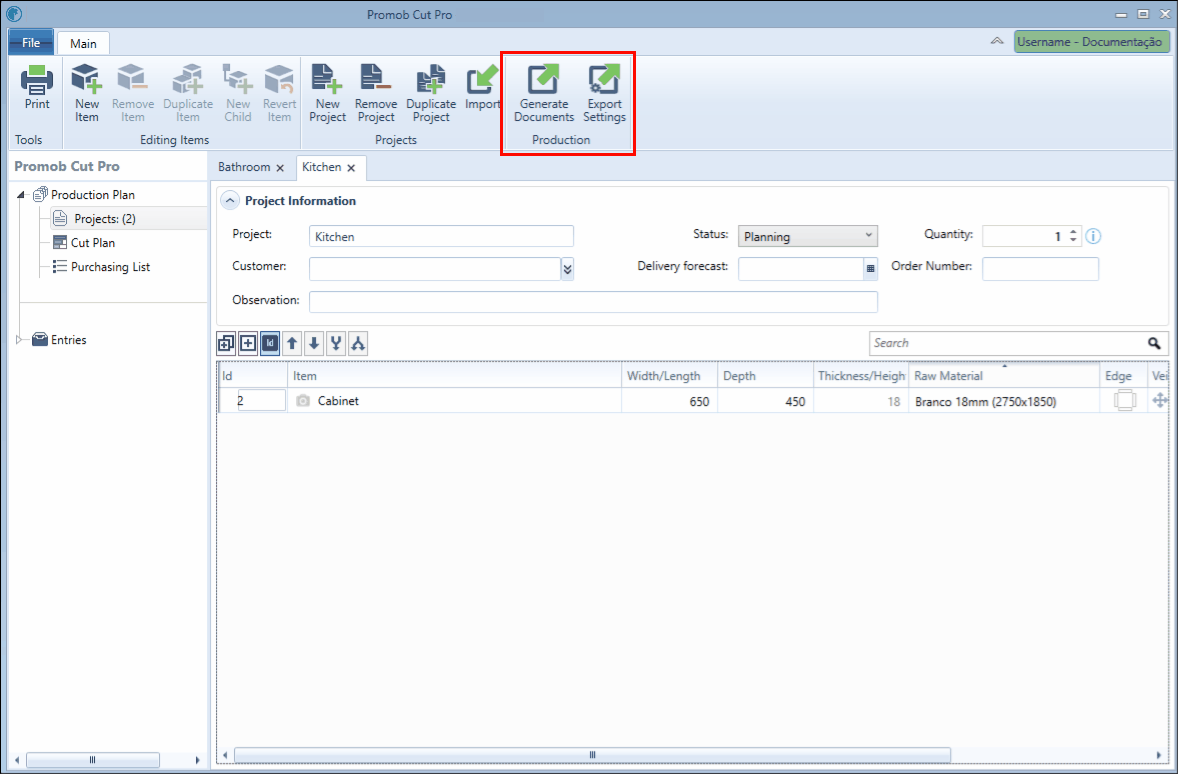The width and height of the screenshot is (1178, 774).
Task: Click the up arrow icon above the grid
Action: [292, 343]
